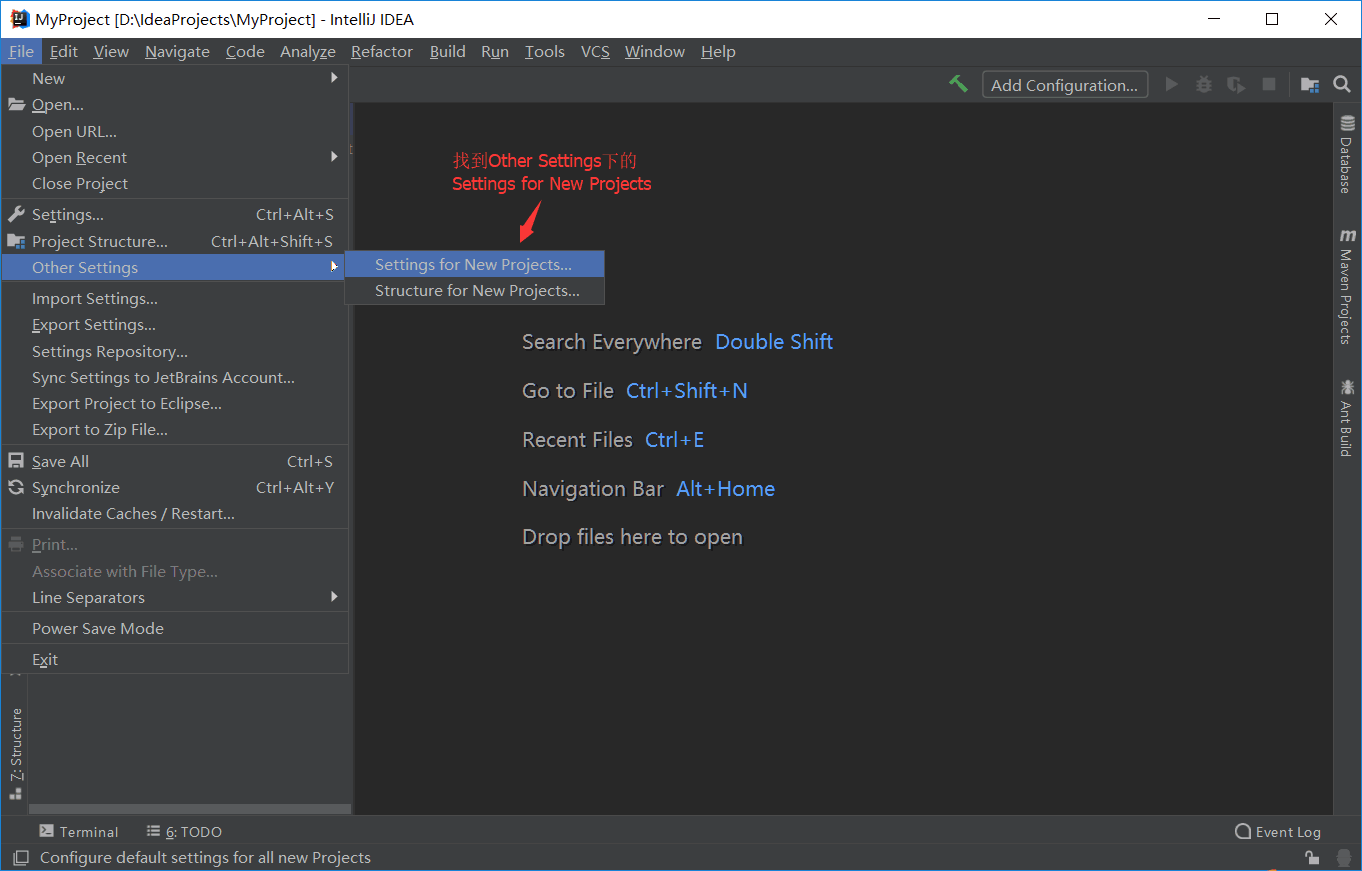Click the Stop process icon
This screenshot has width=1362, height=871.
coord(1270,84)
